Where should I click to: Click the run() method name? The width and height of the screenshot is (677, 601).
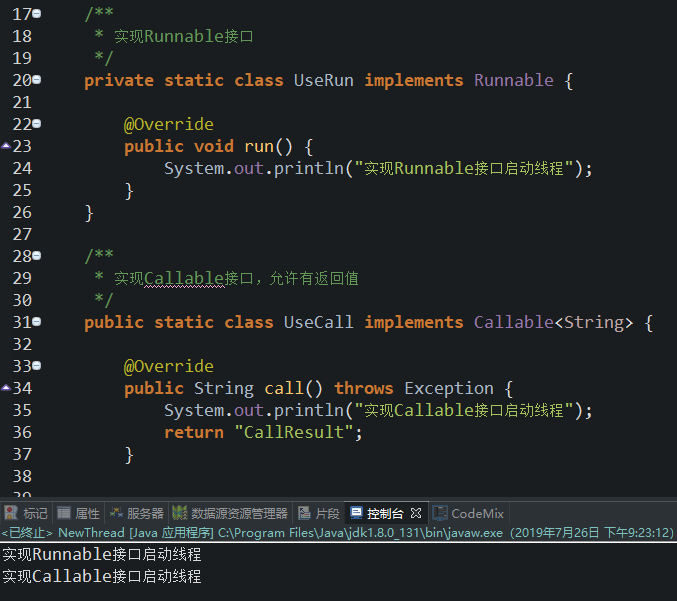click(x=269, y=146)
